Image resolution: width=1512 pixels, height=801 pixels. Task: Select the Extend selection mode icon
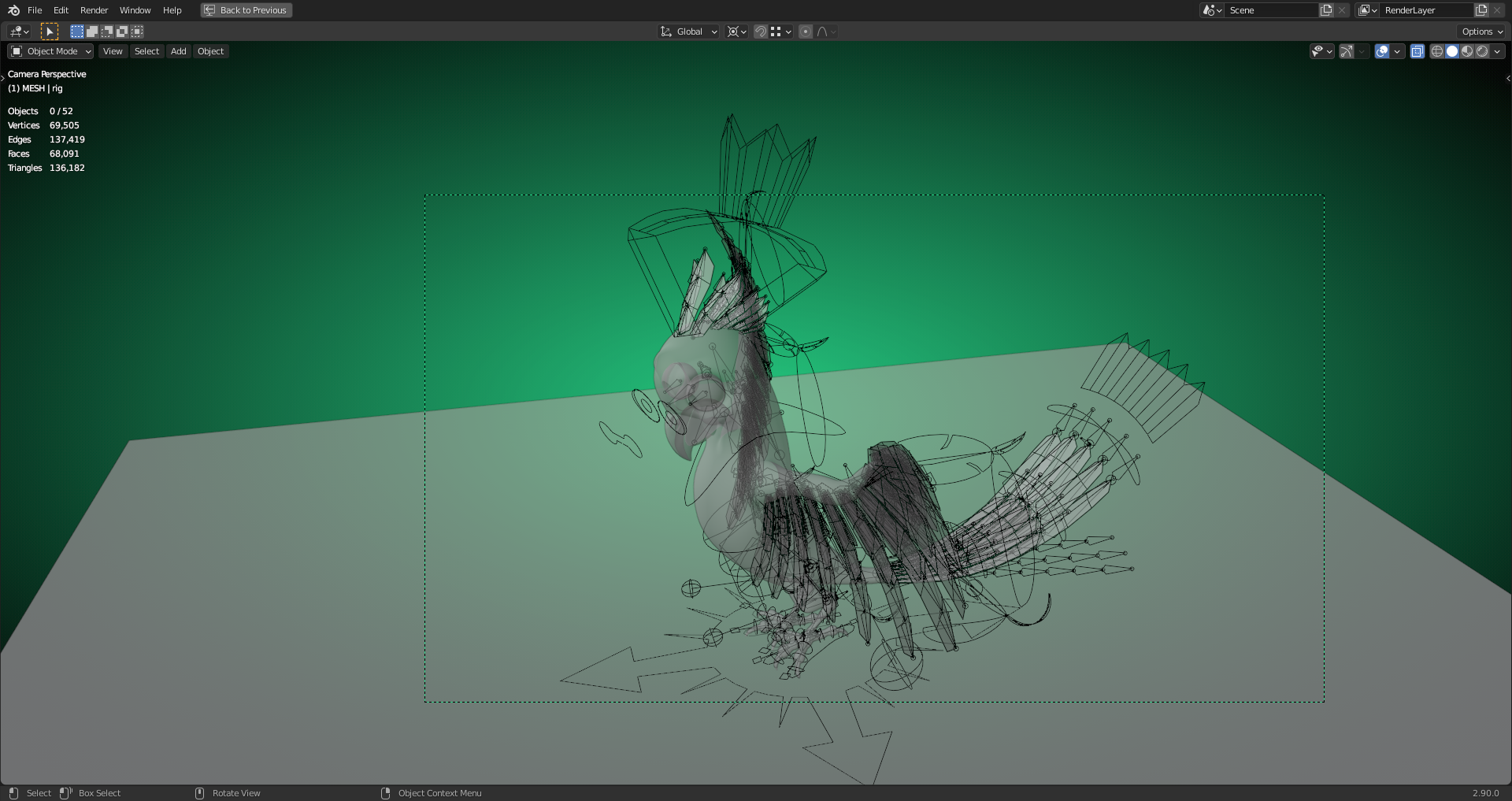(x=92, y=31)
